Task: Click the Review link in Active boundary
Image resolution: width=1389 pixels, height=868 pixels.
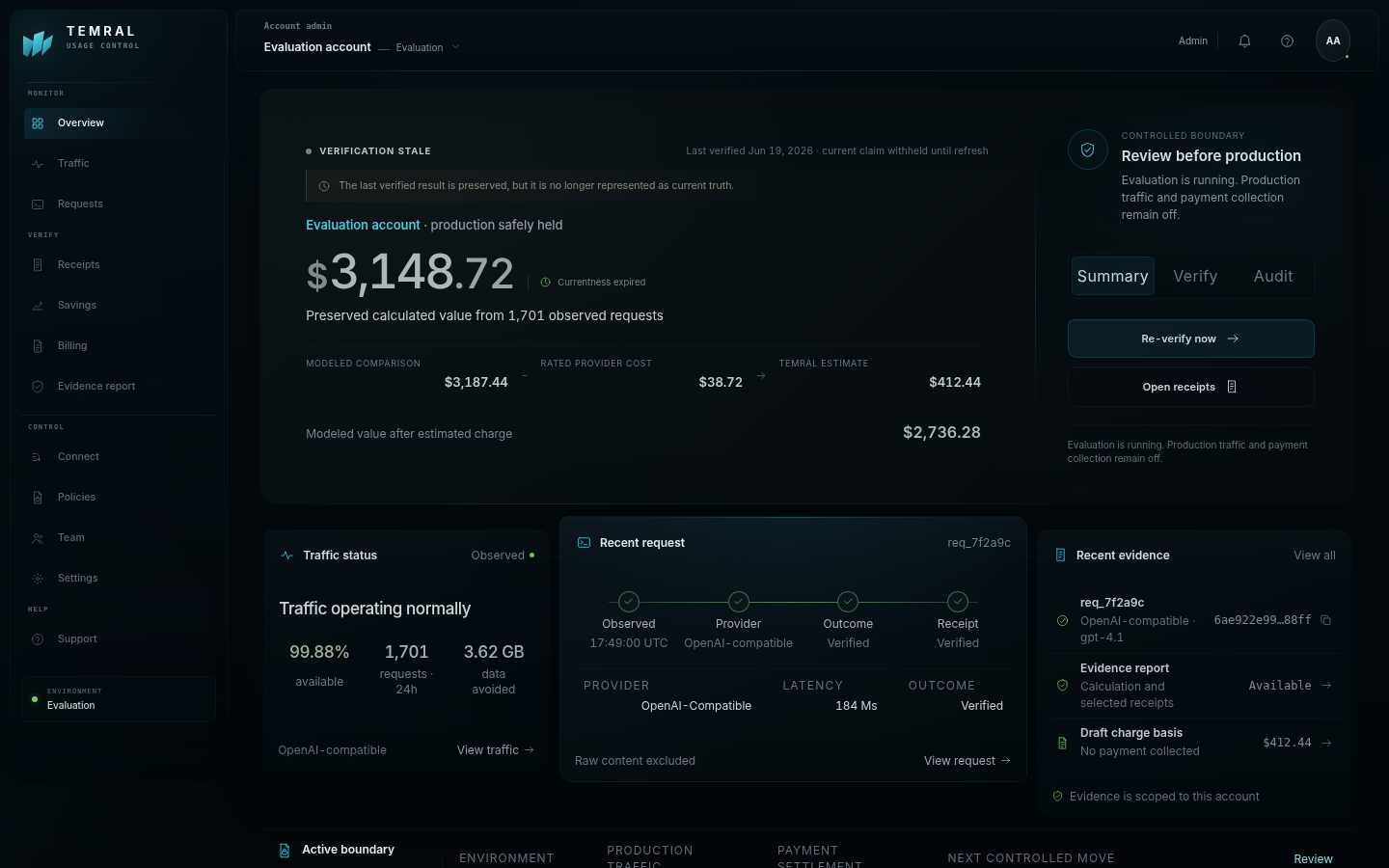Action: 1313,859
